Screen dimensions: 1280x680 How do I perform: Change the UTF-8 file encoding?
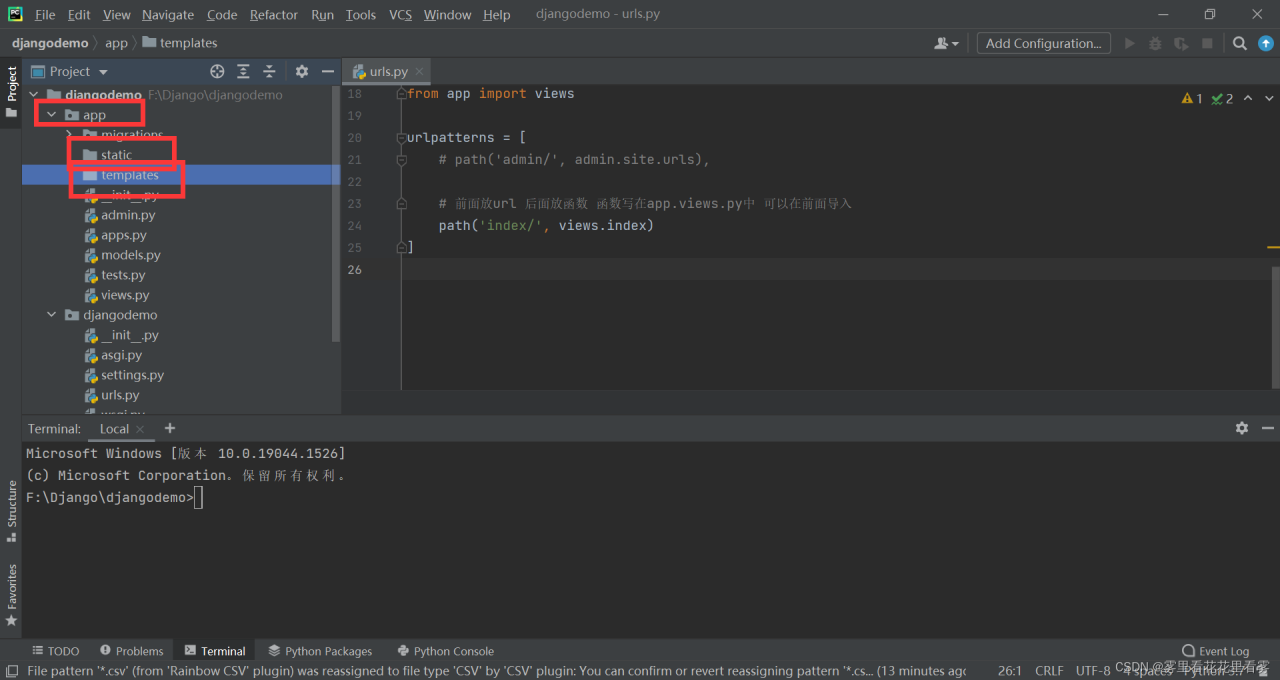coord(1093,671)
